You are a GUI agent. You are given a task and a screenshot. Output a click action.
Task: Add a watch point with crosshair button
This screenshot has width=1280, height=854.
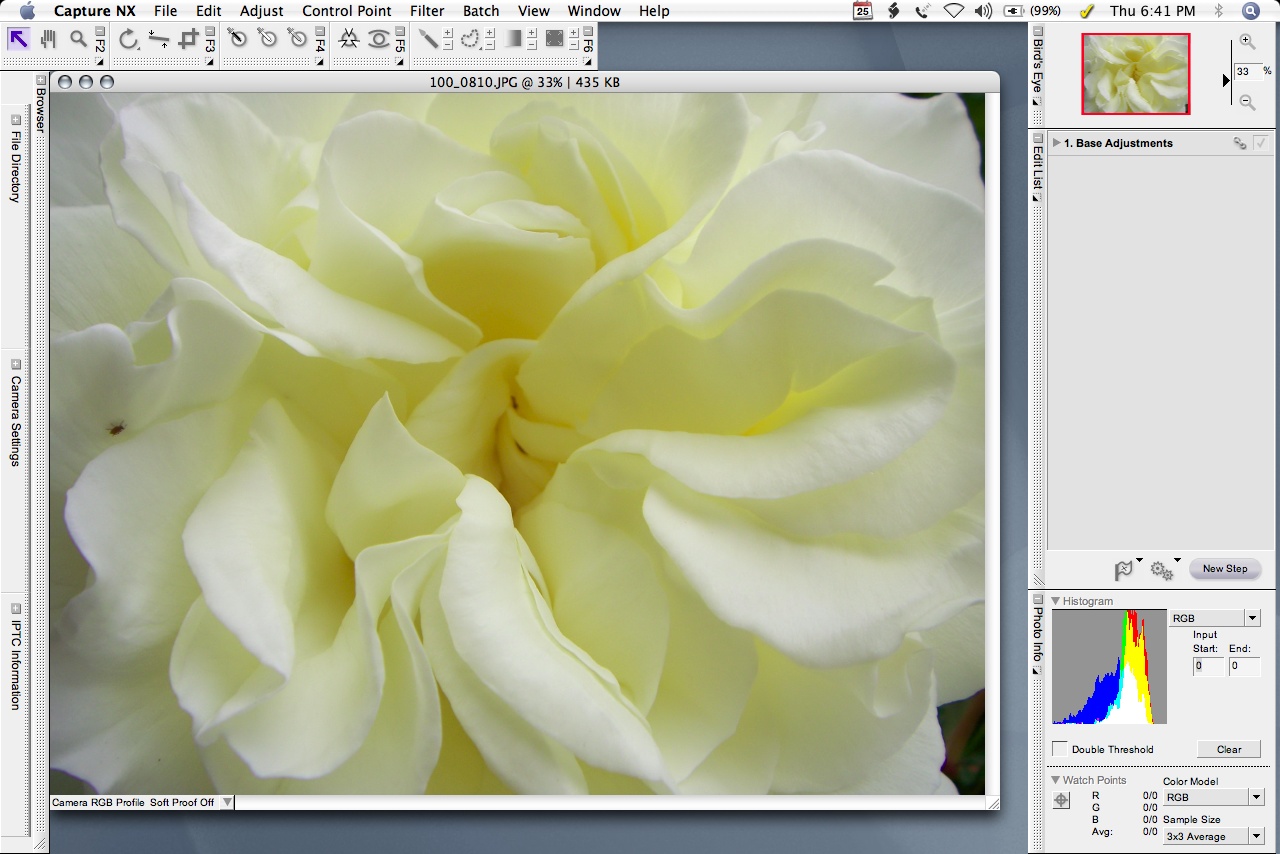point(1062,800)
